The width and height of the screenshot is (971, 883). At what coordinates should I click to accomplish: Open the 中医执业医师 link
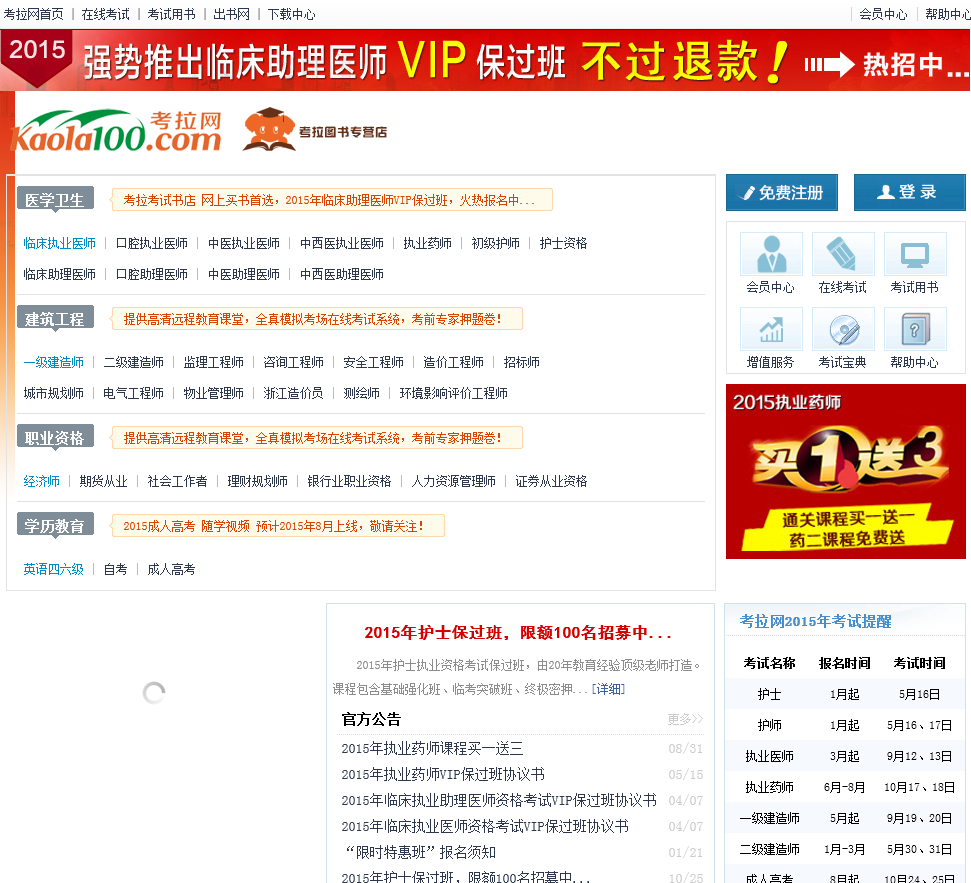[x=244, y=243]
